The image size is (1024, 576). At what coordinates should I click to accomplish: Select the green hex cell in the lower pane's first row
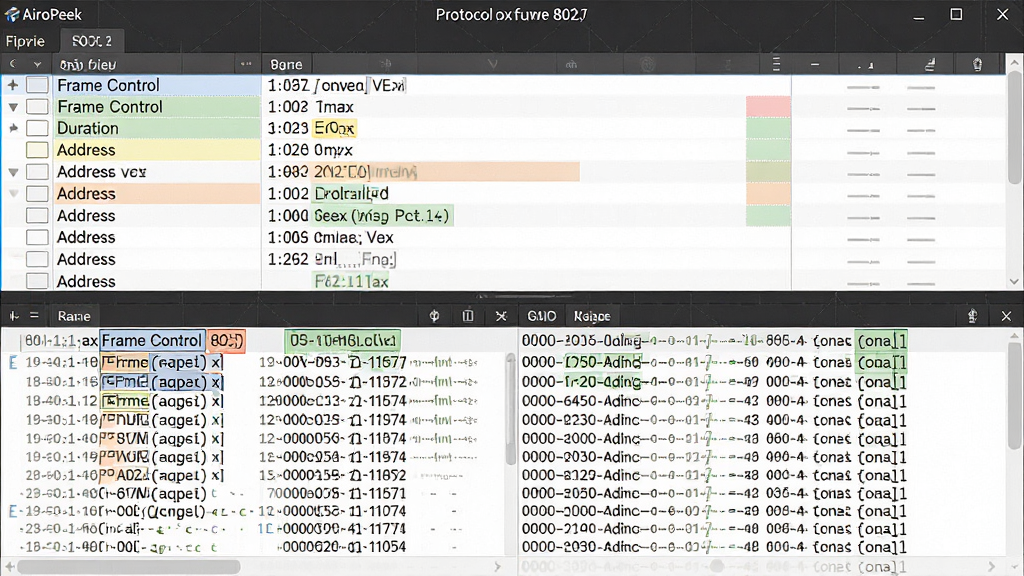click(x=343, y=340)
